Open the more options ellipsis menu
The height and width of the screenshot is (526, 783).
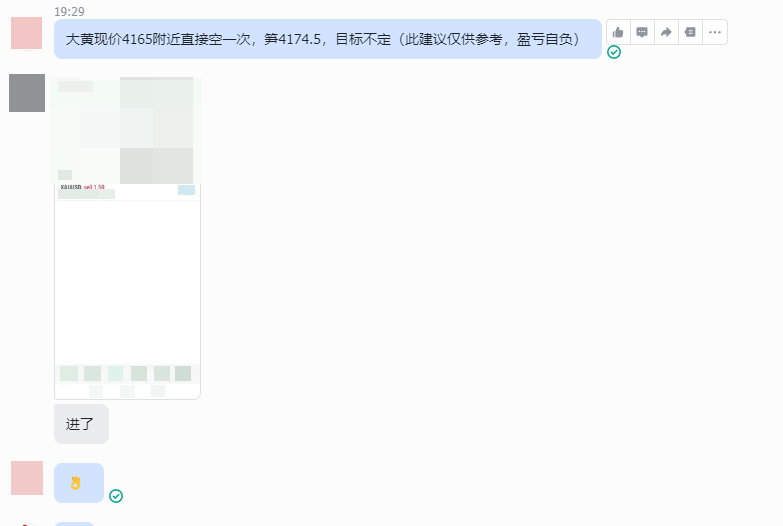tap(715, 32)
